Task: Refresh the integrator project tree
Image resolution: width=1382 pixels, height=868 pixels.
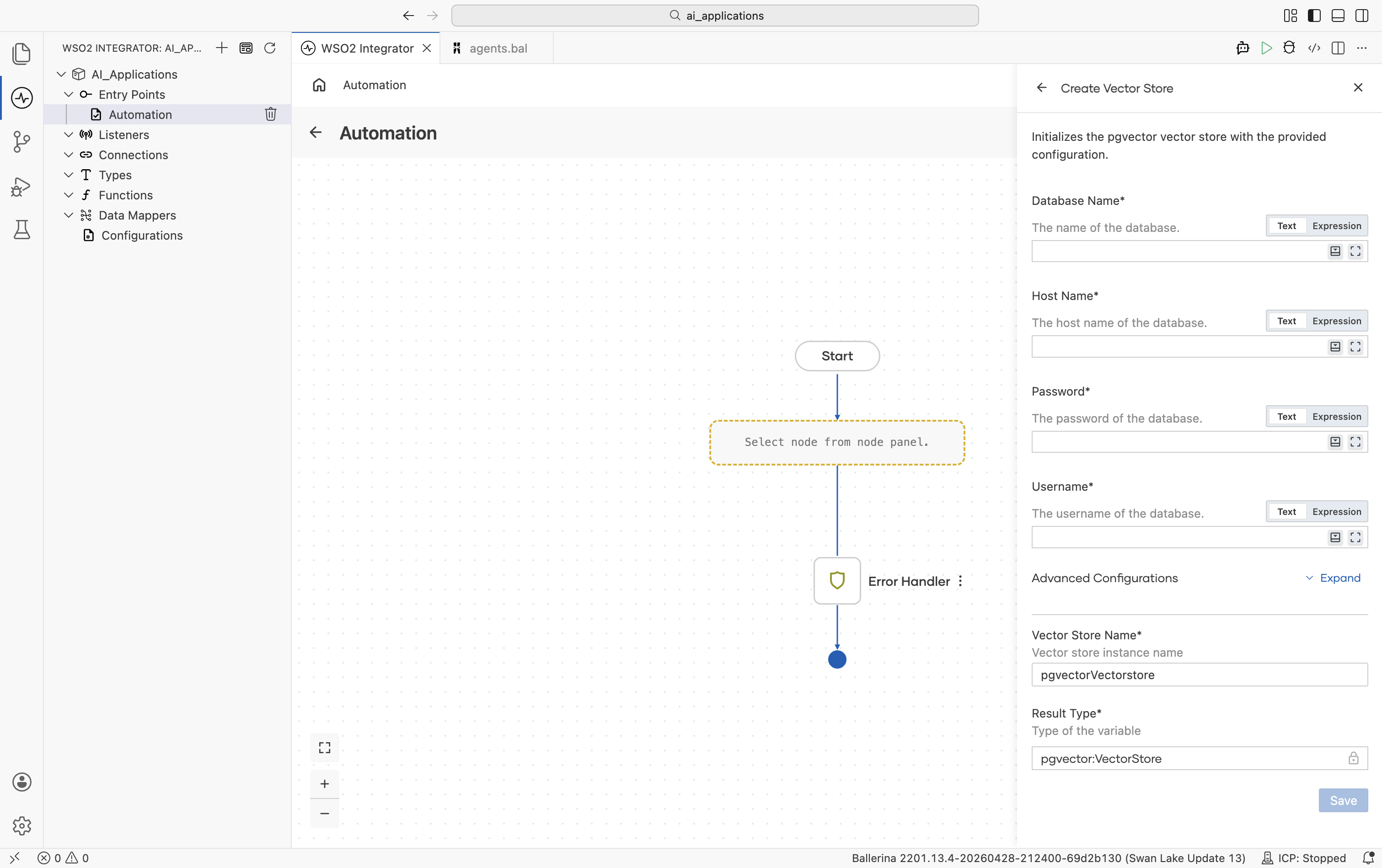Action: pos(270,48)
